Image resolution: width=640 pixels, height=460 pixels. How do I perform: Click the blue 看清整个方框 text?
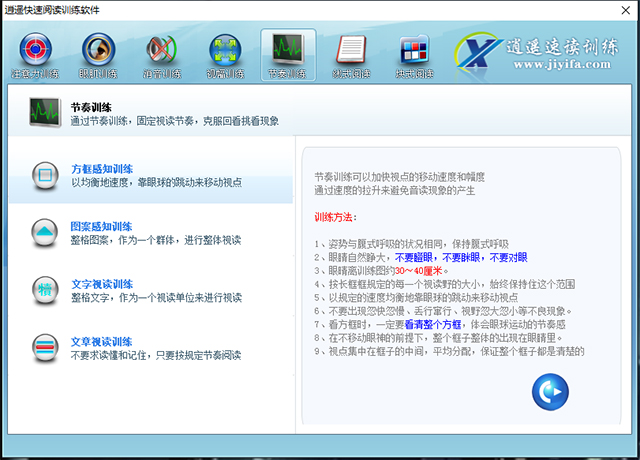(433, 324)
